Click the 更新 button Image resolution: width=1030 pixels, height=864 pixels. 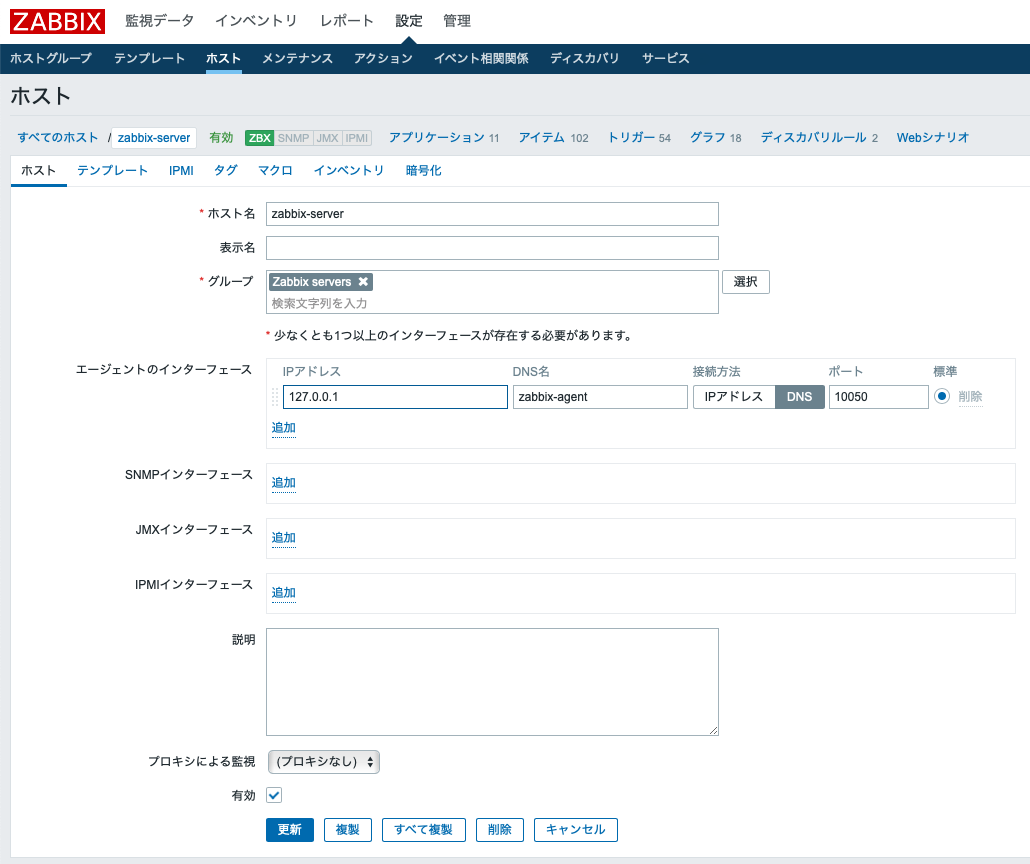[x=289, y=829]
